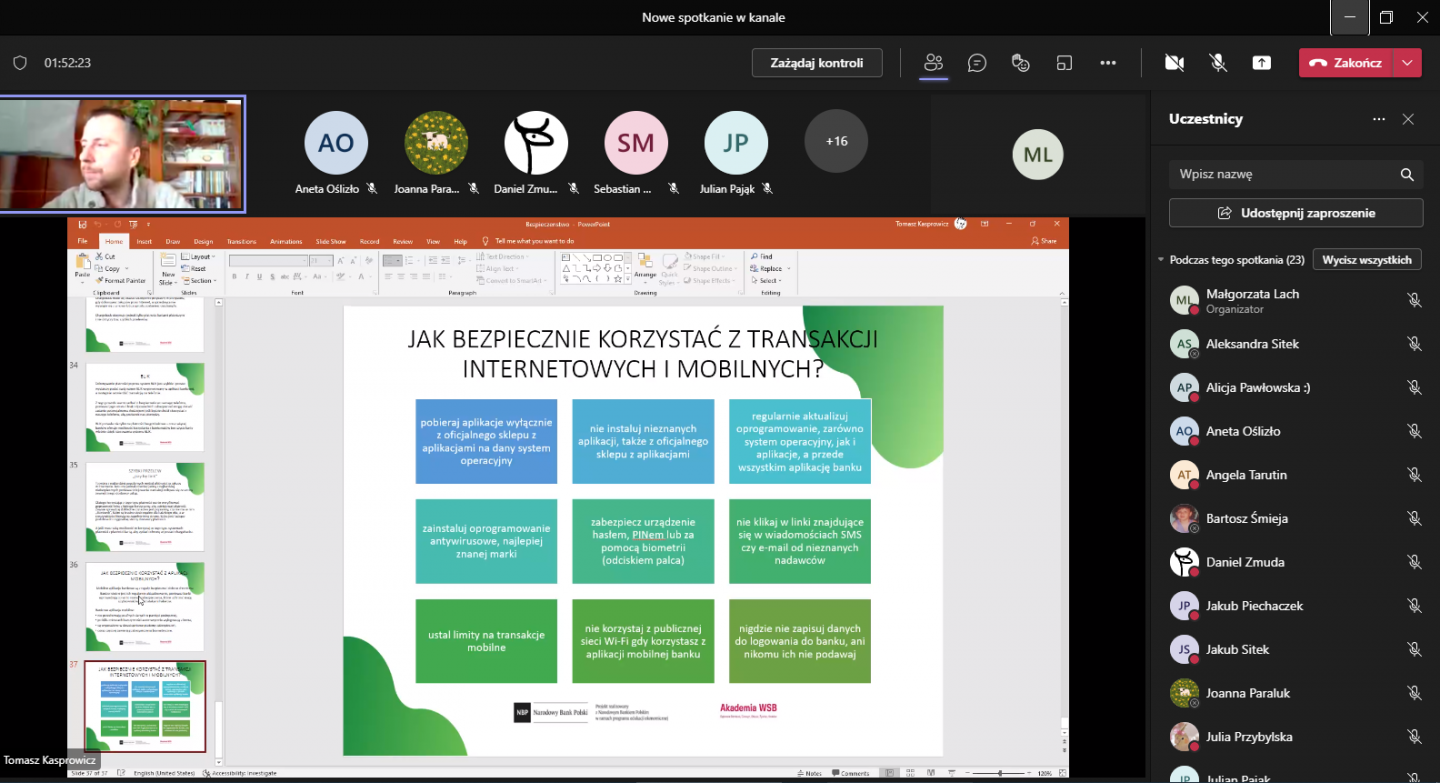
Task: Click Wycisz wszystkich button
Action: pos(1367,259)
